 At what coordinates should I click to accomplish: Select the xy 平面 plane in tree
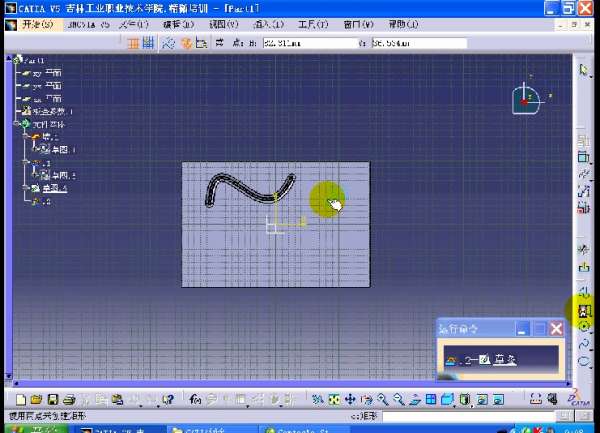[x=47, y=73]
